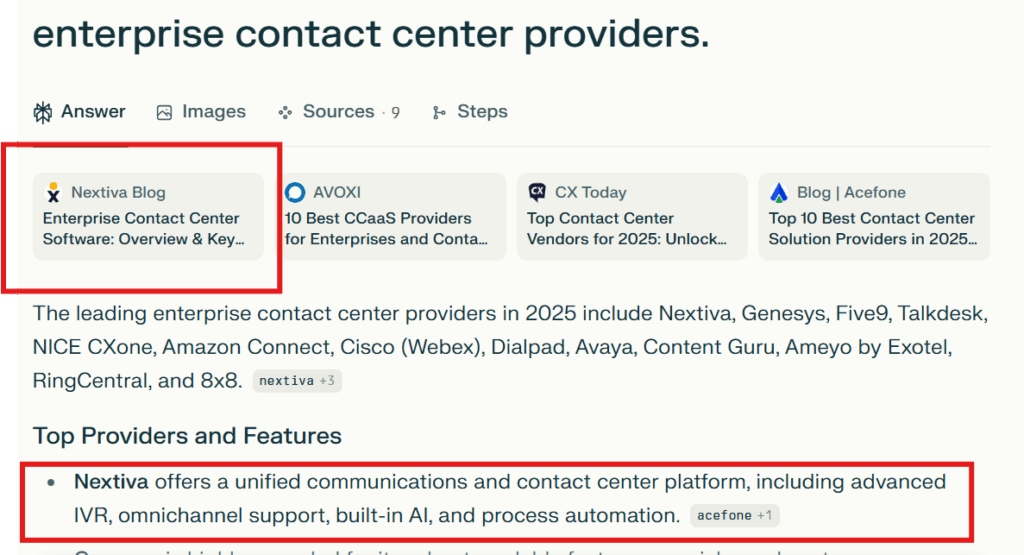Open the Nextiva Blog source card
The width and height of the screenshot is (1024, 555).
click(148, 216)
